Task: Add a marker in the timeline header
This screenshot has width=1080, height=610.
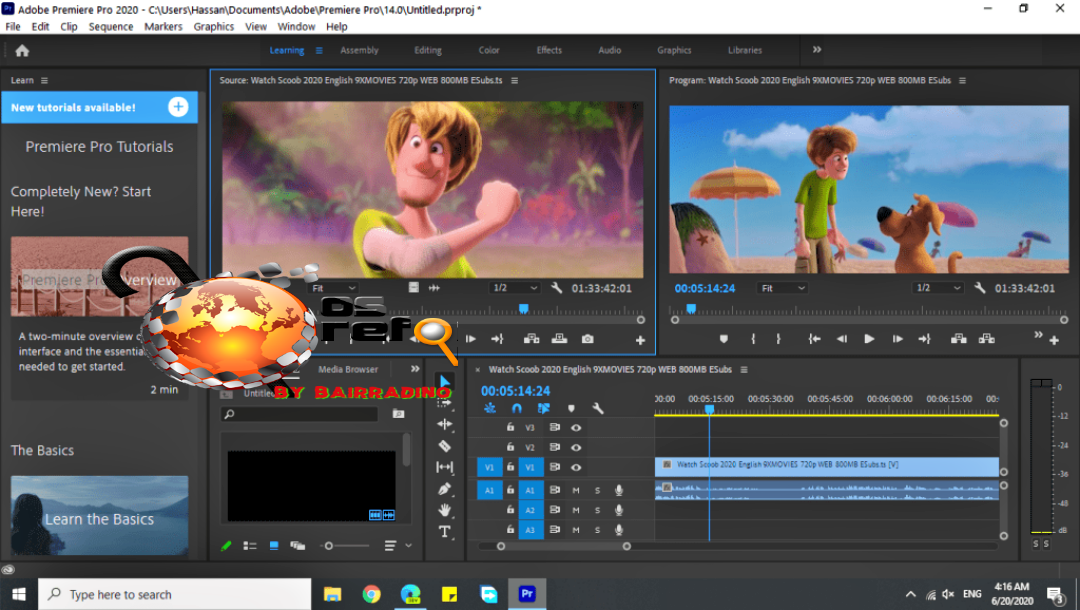Action: point(571,408)
